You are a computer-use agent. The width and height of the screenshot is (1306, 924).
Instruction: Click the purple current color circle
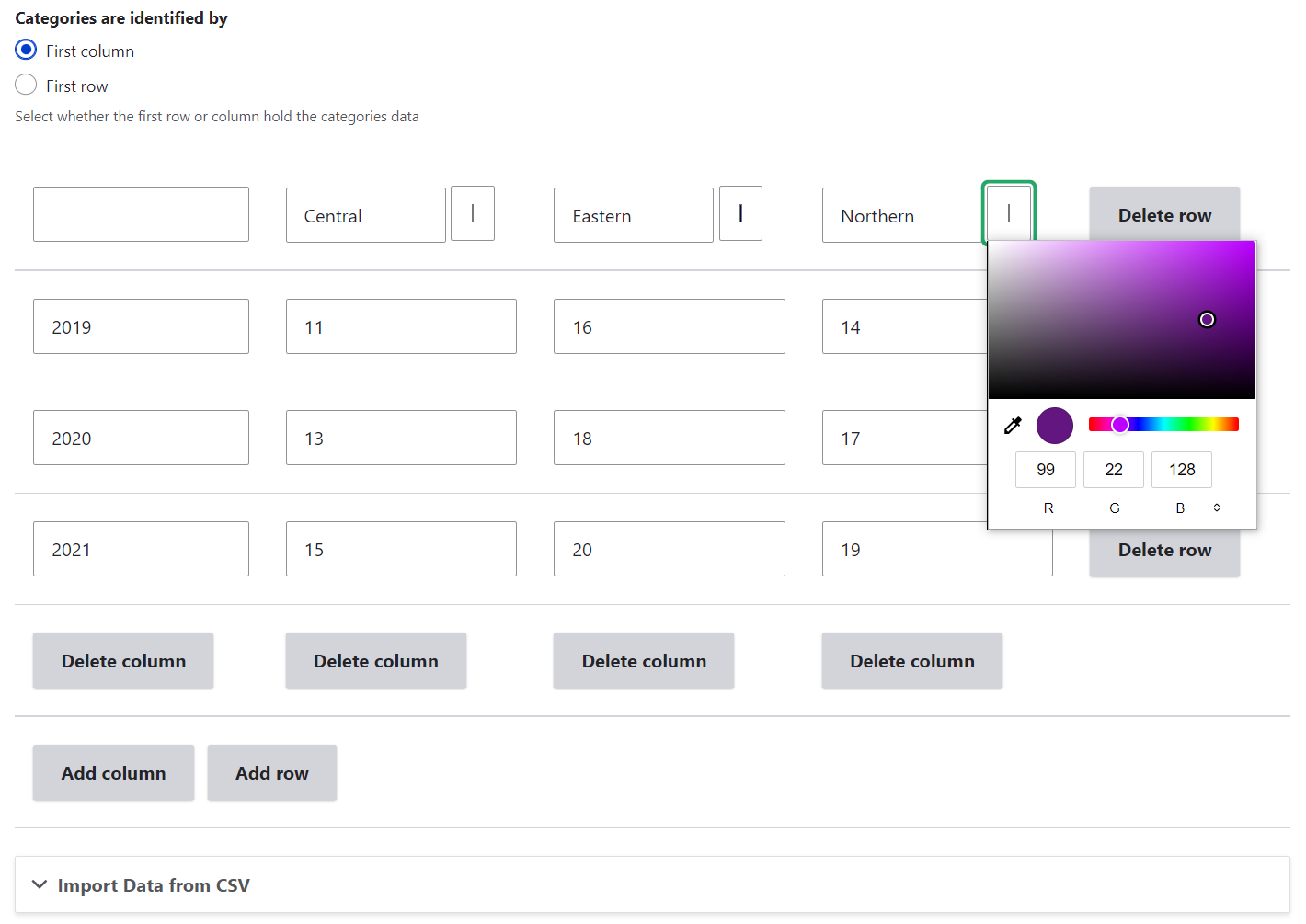click(1054, 425)
